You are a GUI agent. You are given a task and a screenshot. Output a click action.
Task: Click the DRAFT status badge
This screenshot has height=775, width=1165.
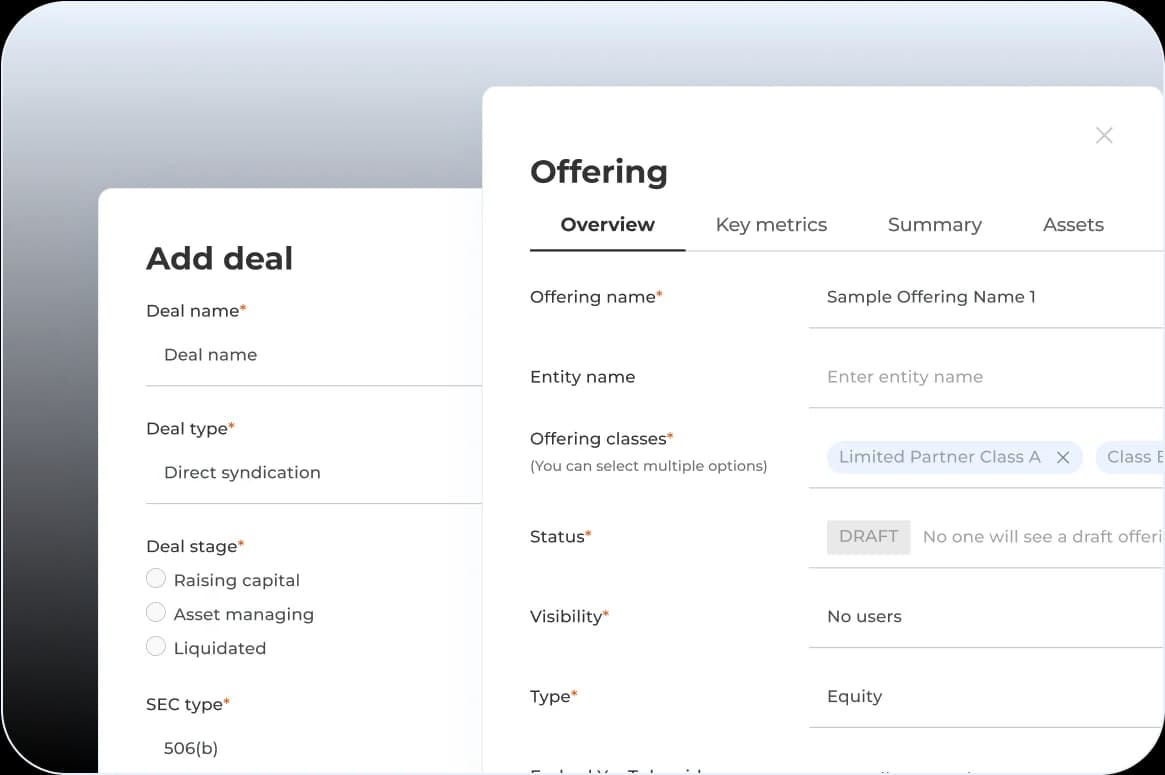tap(868, 537)
